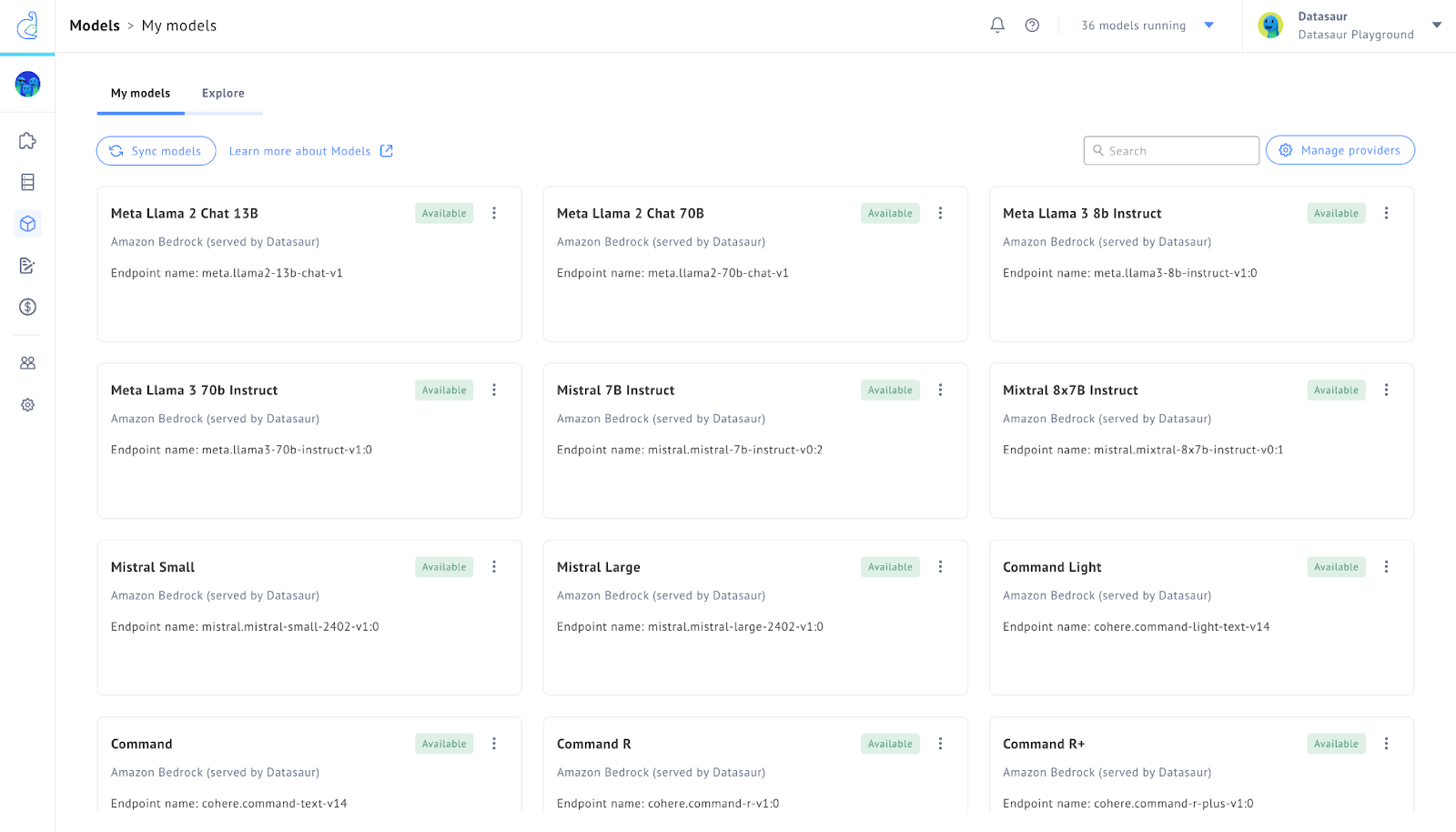Open options for Mixtral 8x7B Instruct
This screenshot has width=1456, height=832.
point(1386,390)
